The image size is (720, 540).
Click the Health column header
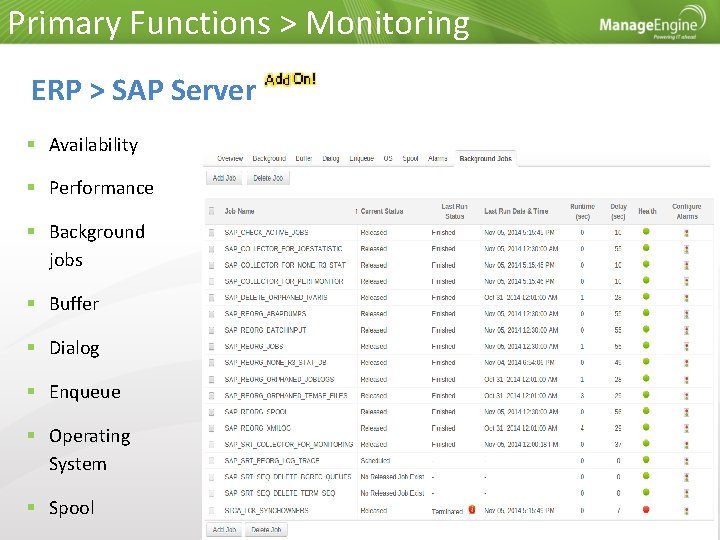647,211
